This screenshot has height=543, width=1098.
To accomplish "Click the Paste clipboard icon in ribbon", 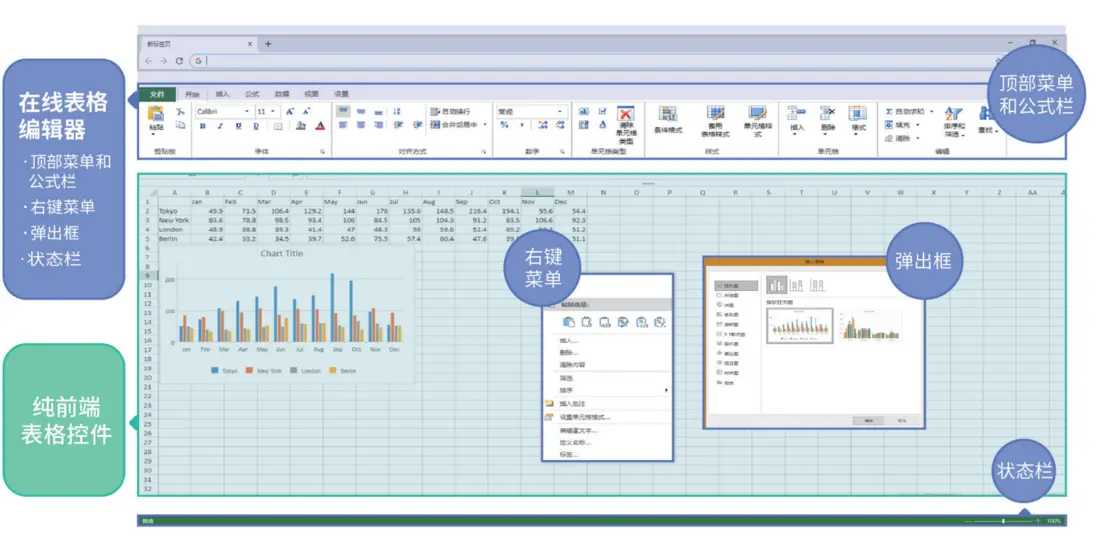I will coord(155,114).
